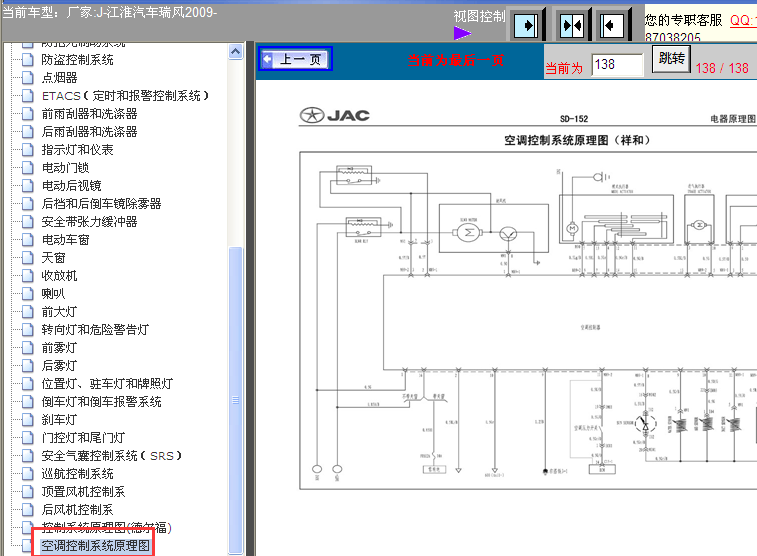Click the center-split view control icon

coord(571,25)
